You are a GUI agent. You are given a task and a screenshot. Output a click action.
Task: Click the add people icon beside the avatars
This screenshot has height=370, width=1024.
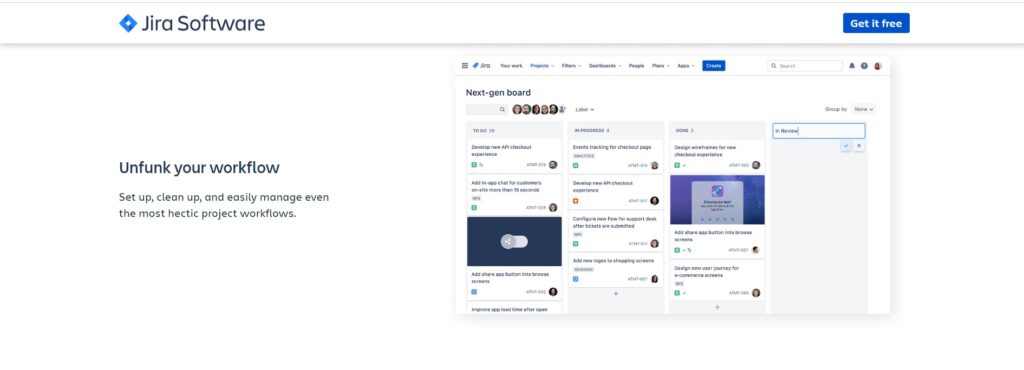click(562, 110)
